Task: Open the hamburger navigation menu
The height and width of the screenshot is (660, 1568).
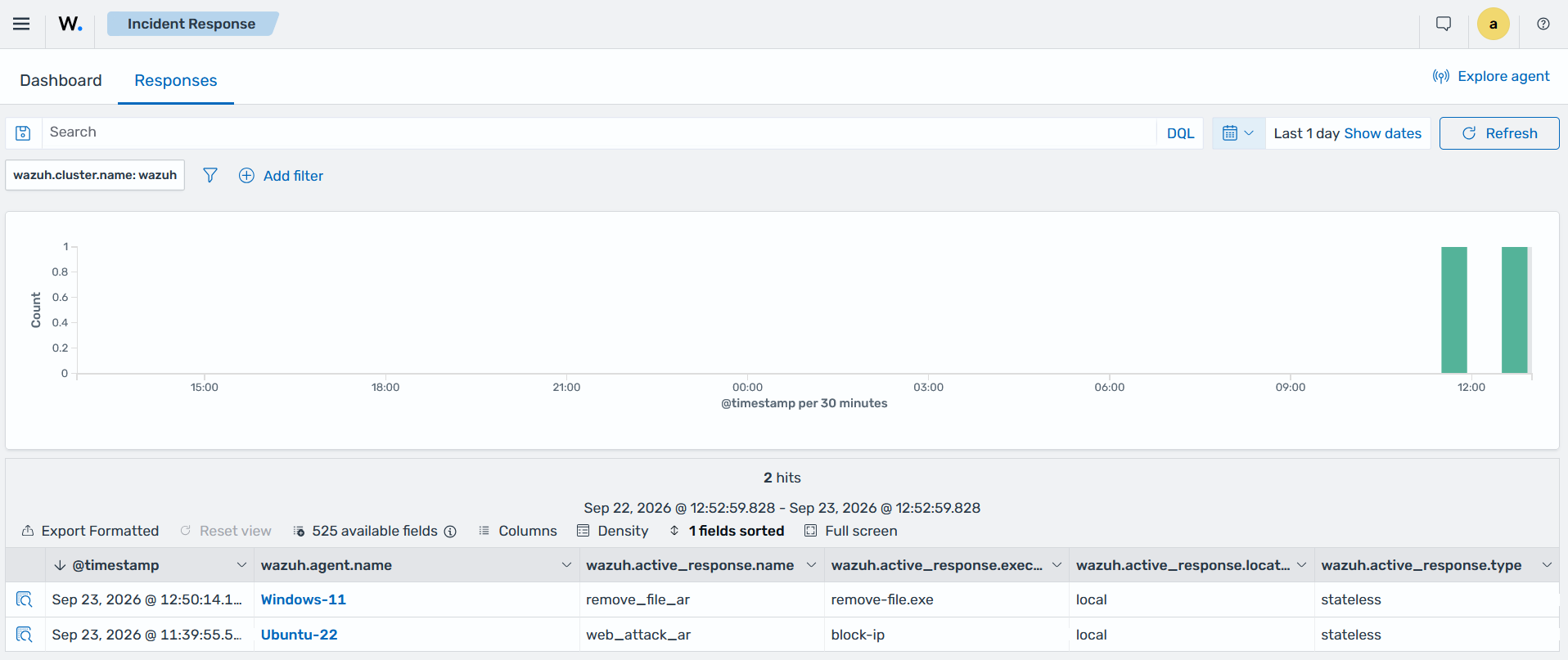Action: (21, 24)
